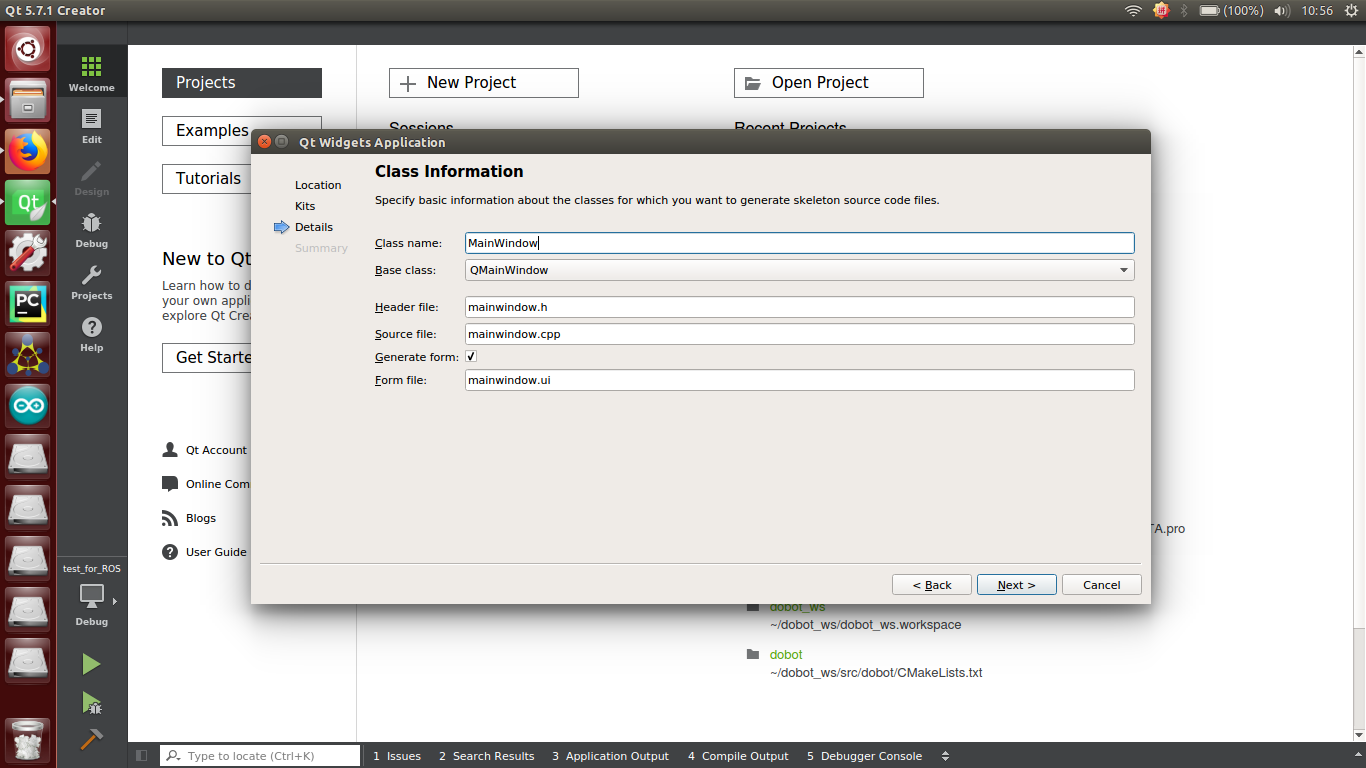Viewport: 1366px width, 768px height.
Task: Click the Details step in wizard
Action: pos(314,227)
